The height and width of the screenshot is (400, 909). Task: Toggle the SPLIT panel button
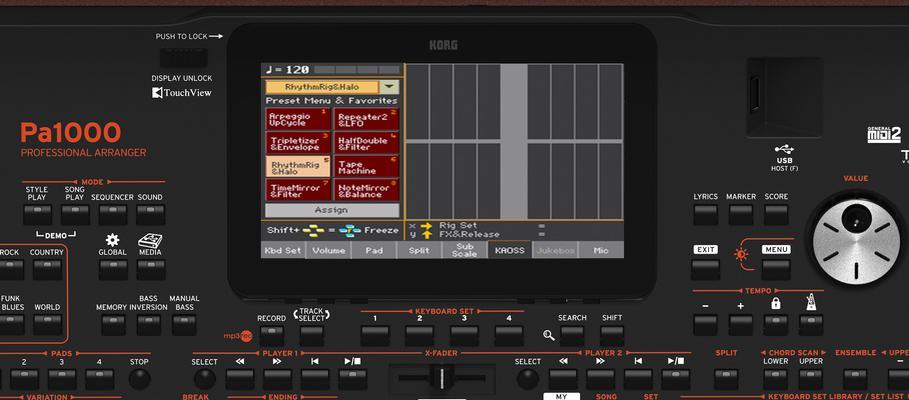pos(726,379)
